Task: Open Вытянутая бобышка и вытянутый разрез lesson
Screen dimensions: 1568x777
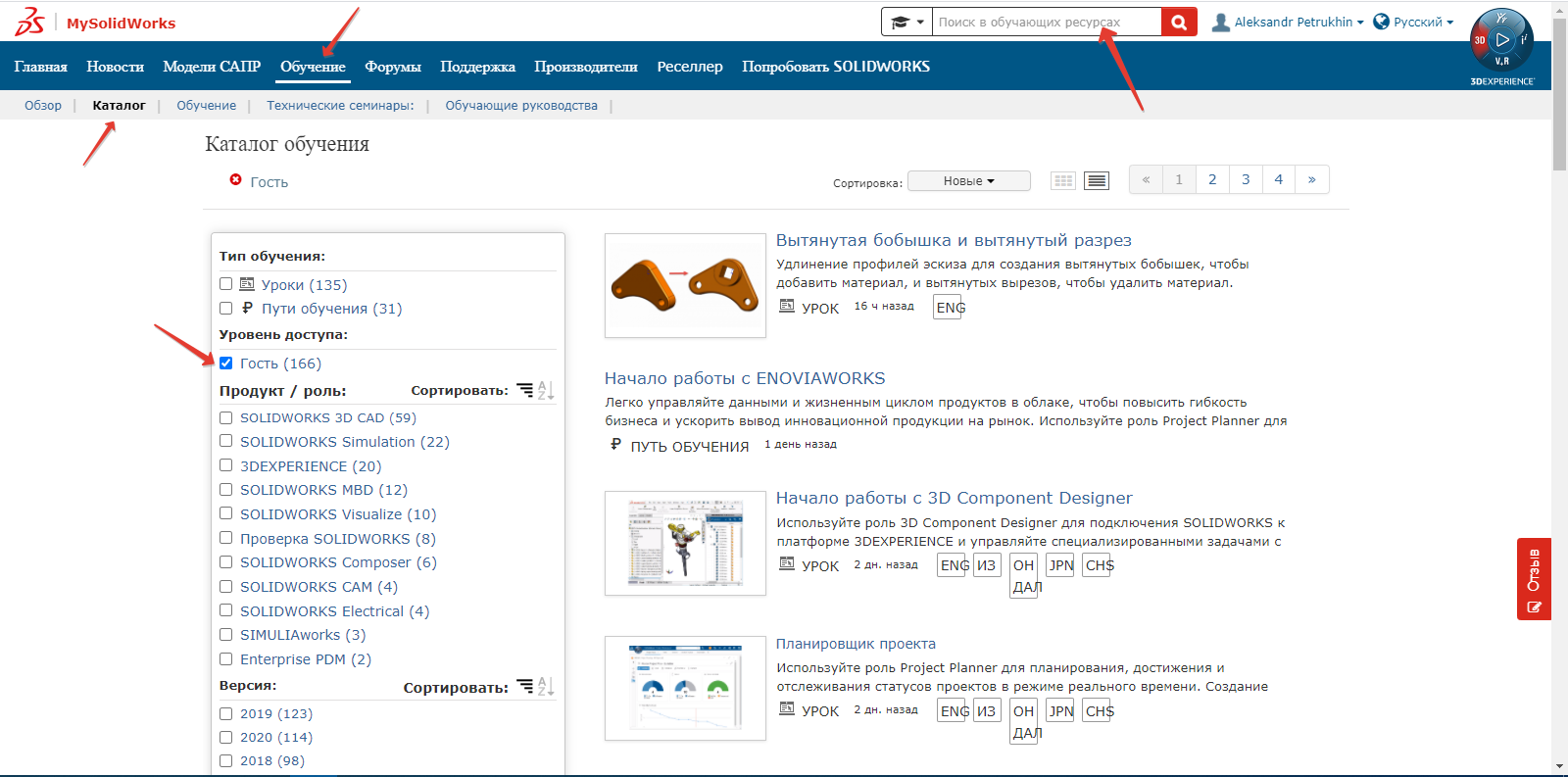Action: coord(954,240)
